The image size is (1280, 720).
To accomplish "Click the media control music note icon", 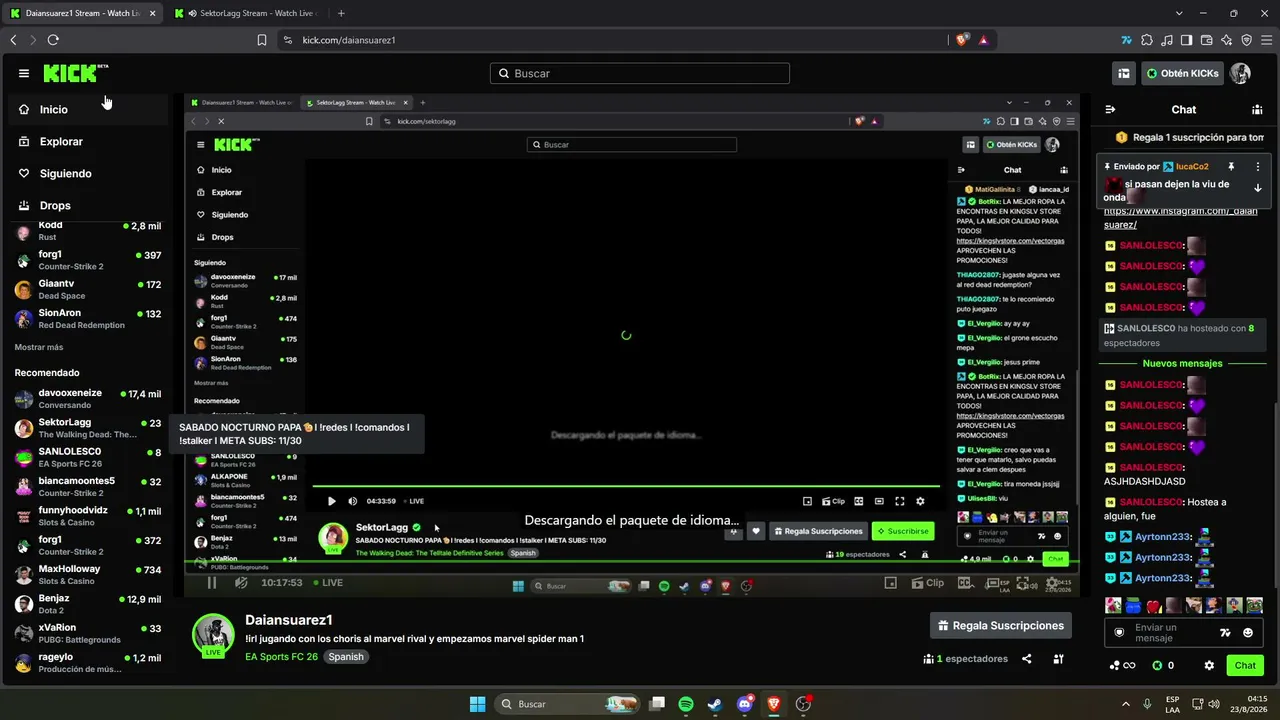I will click(1167, 40).
